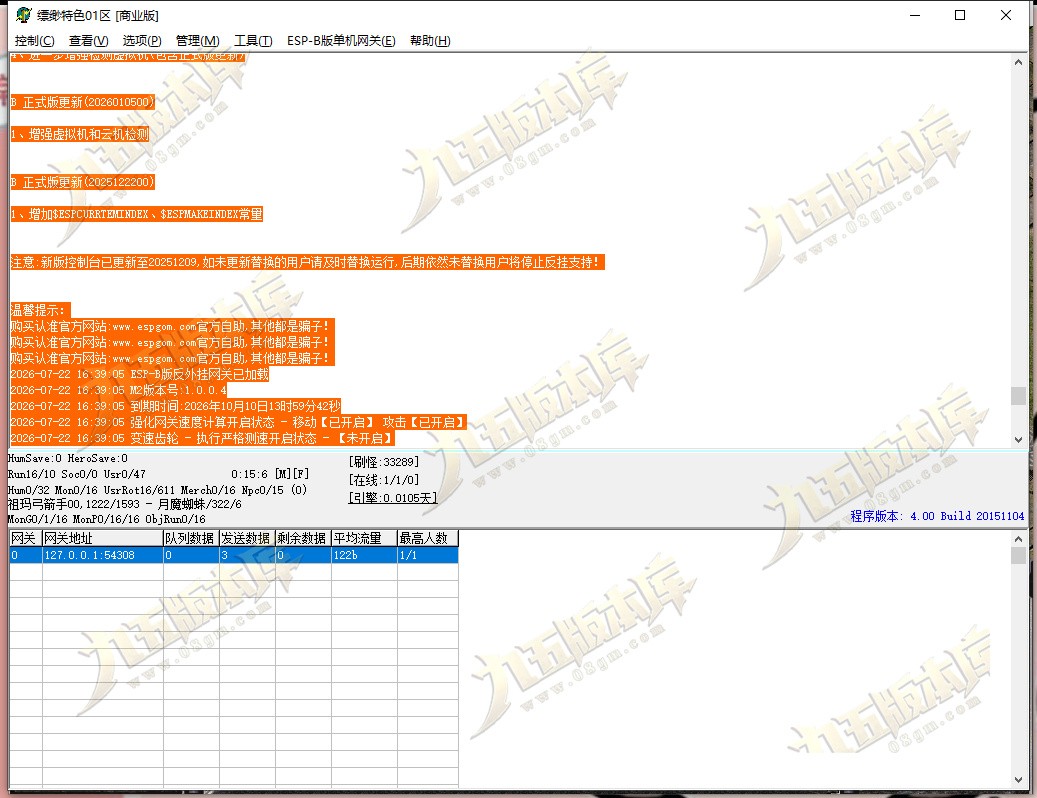This screenshot has width=1037, height=798.
Task: Select the sent data cell showing 3
Action: 247,555
